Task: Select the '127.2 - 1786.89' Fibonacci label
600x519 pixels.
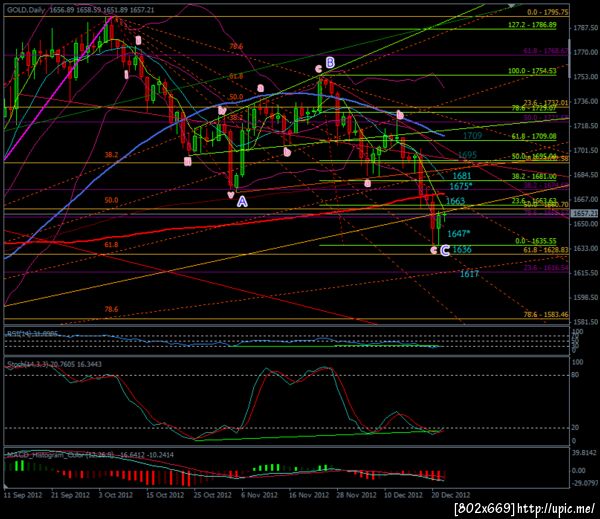Action: pos(532,25)
